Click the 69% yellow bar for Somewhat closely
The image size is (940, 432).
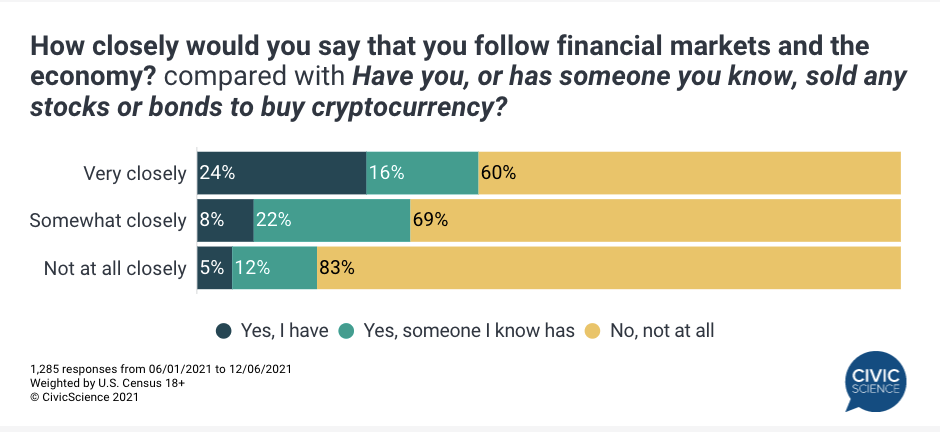[655, 220]
